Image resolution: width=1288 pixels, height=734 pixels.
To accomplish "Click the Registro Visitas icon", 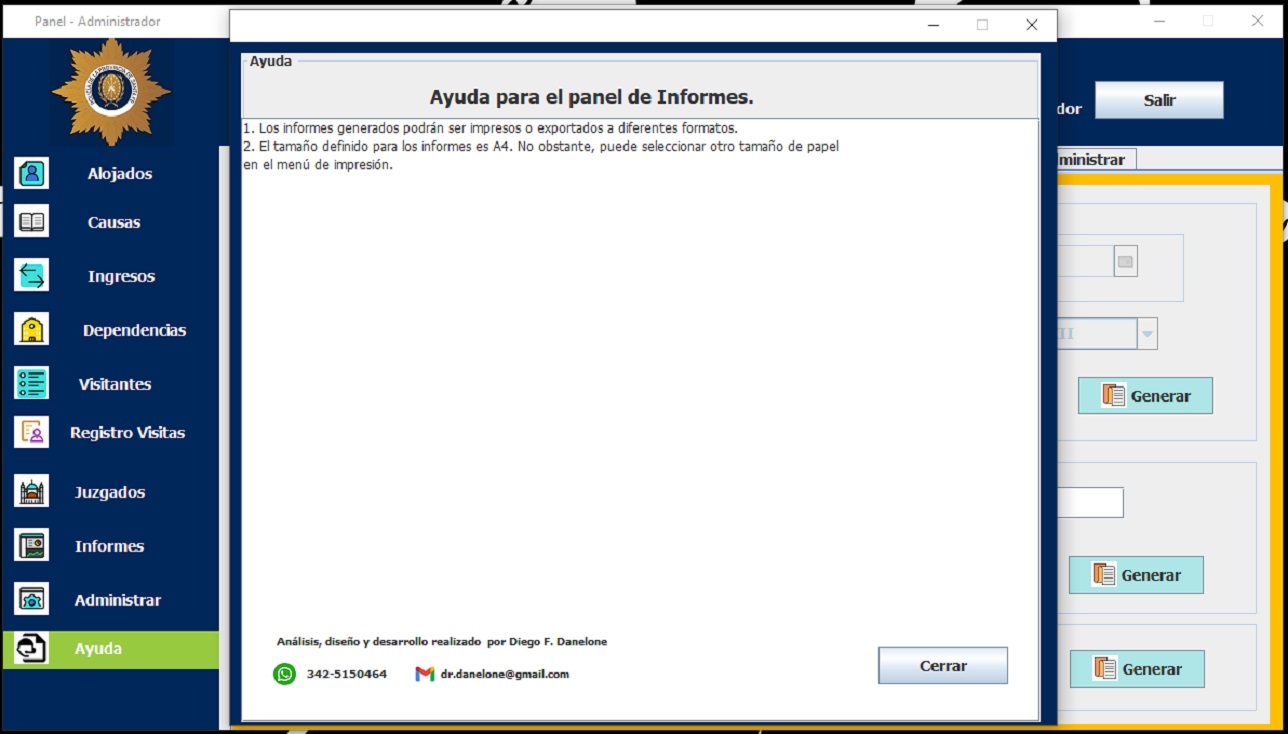I will coord(32,432).
